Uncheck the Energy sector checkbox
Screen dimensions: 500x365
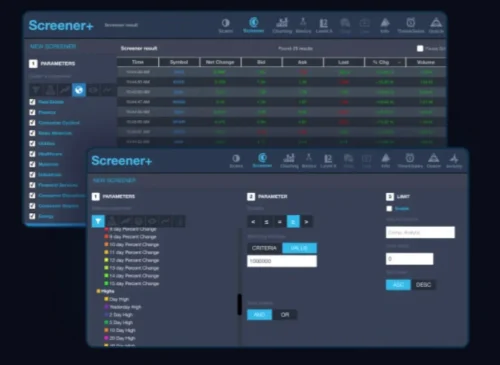(x=32, y=216)
